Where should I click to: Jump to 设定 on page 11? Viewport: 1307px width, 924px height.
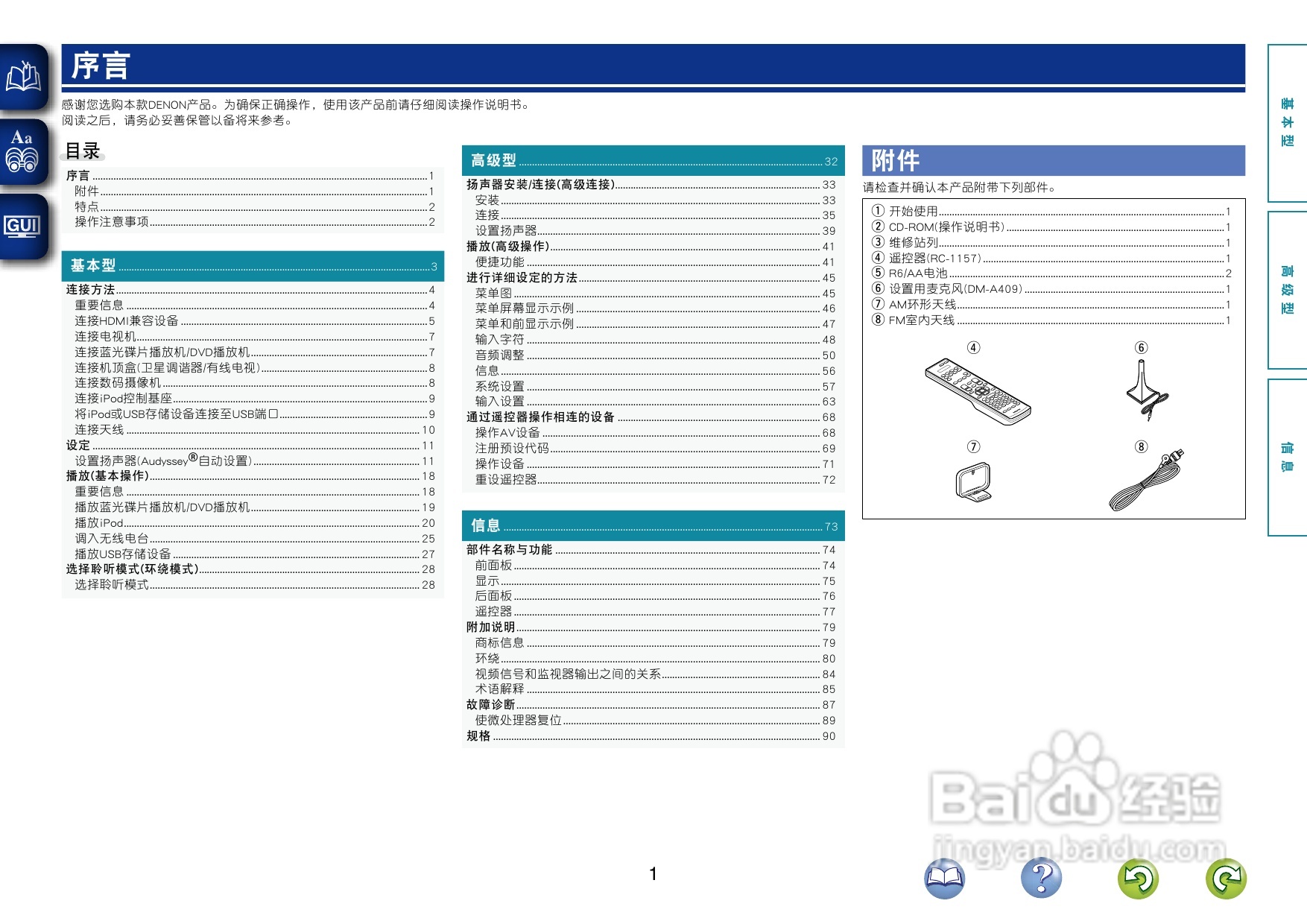pyautogui.click(x=250, y=446)
